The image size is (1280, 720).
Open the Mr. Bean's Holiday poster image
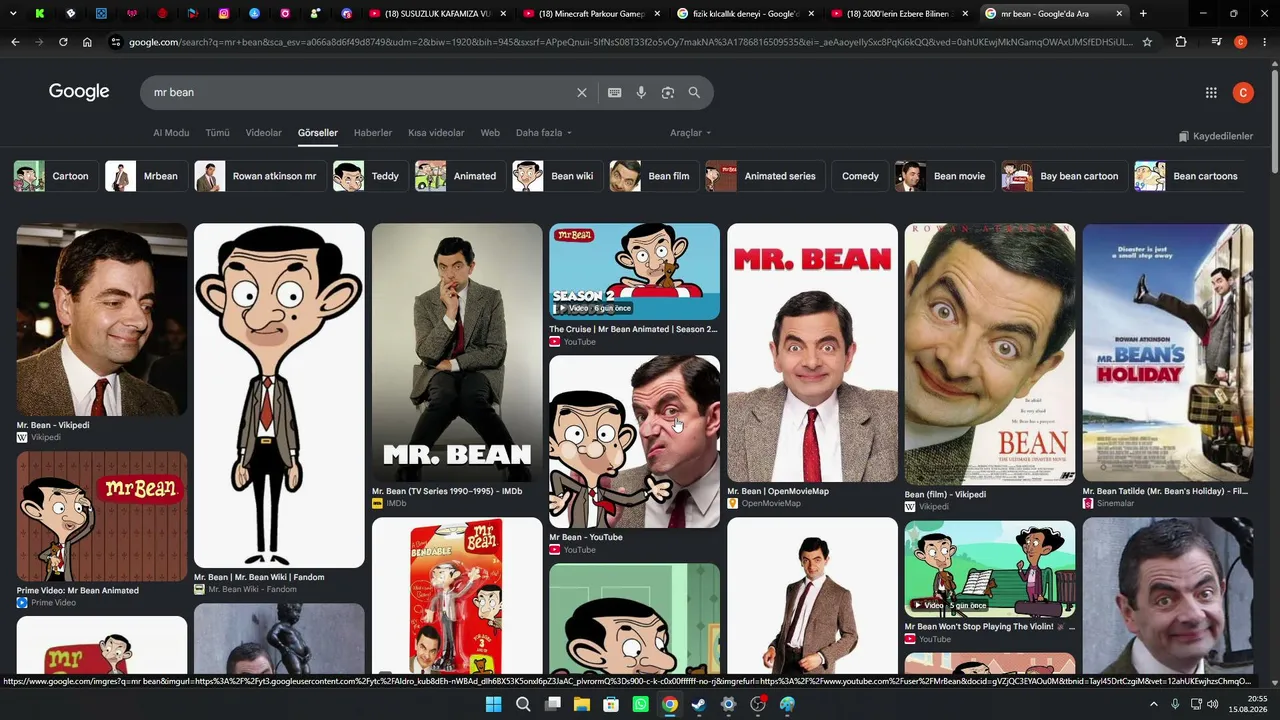[1167, 352]
